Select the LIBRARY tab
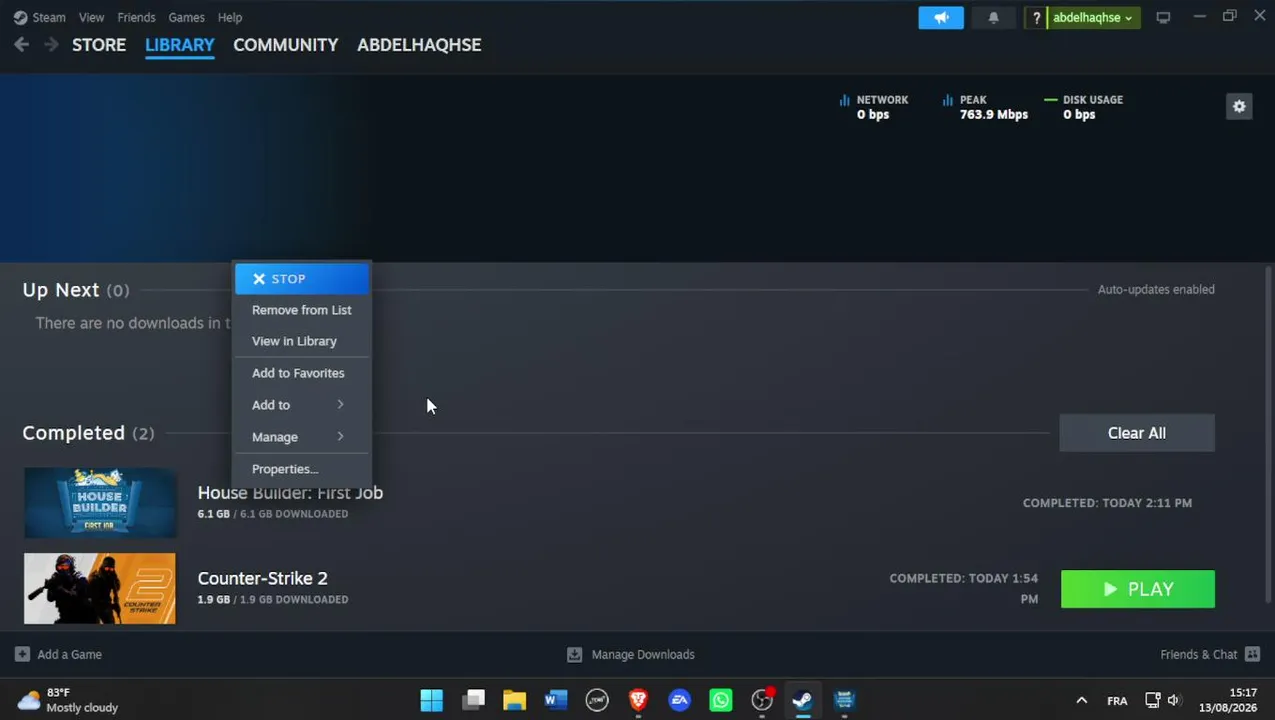 180,45
